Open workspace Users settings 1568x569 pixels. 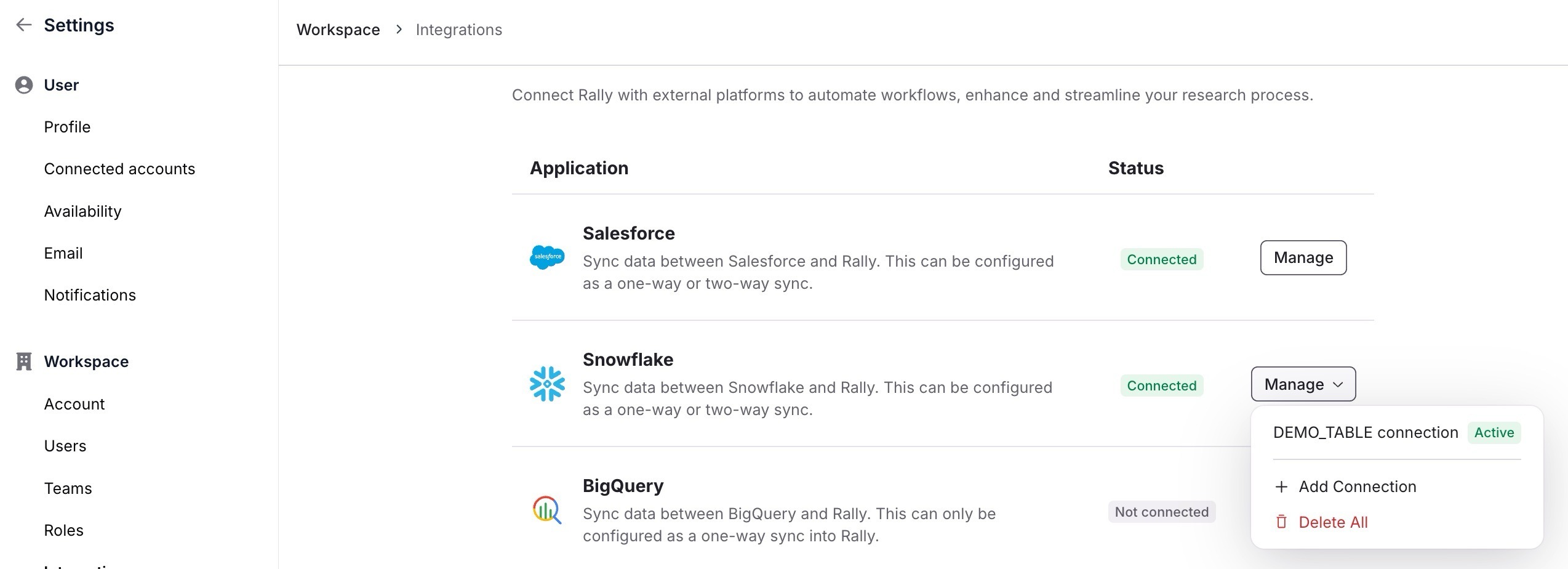pos(65,446)
